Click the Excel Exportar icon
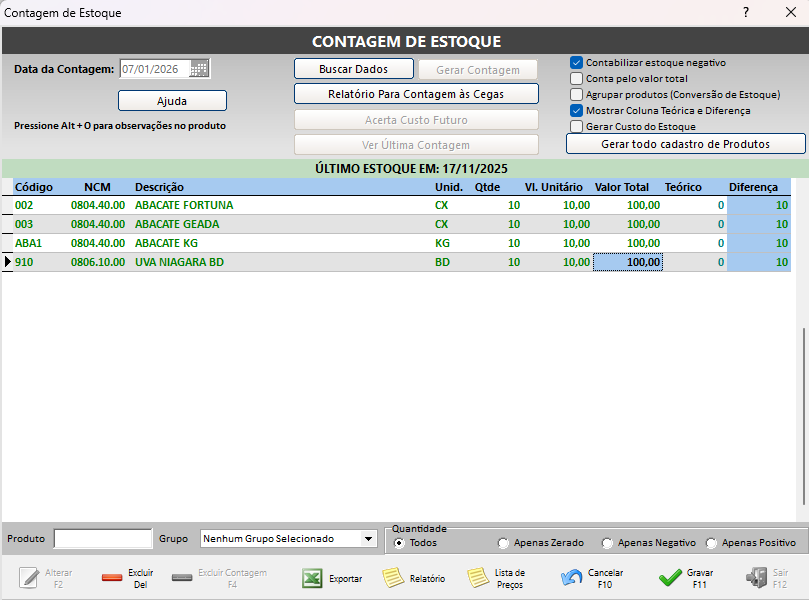The height and width of the screenshot is (600, 809). click(x=312, y=578)
